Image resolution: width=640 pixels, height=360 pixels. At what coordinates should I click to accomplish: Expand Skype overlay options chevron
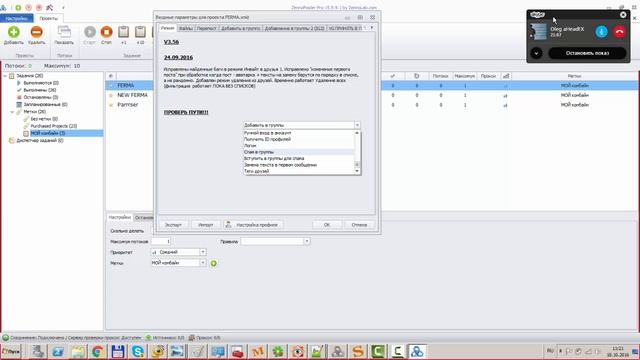(x=536, y=53)
